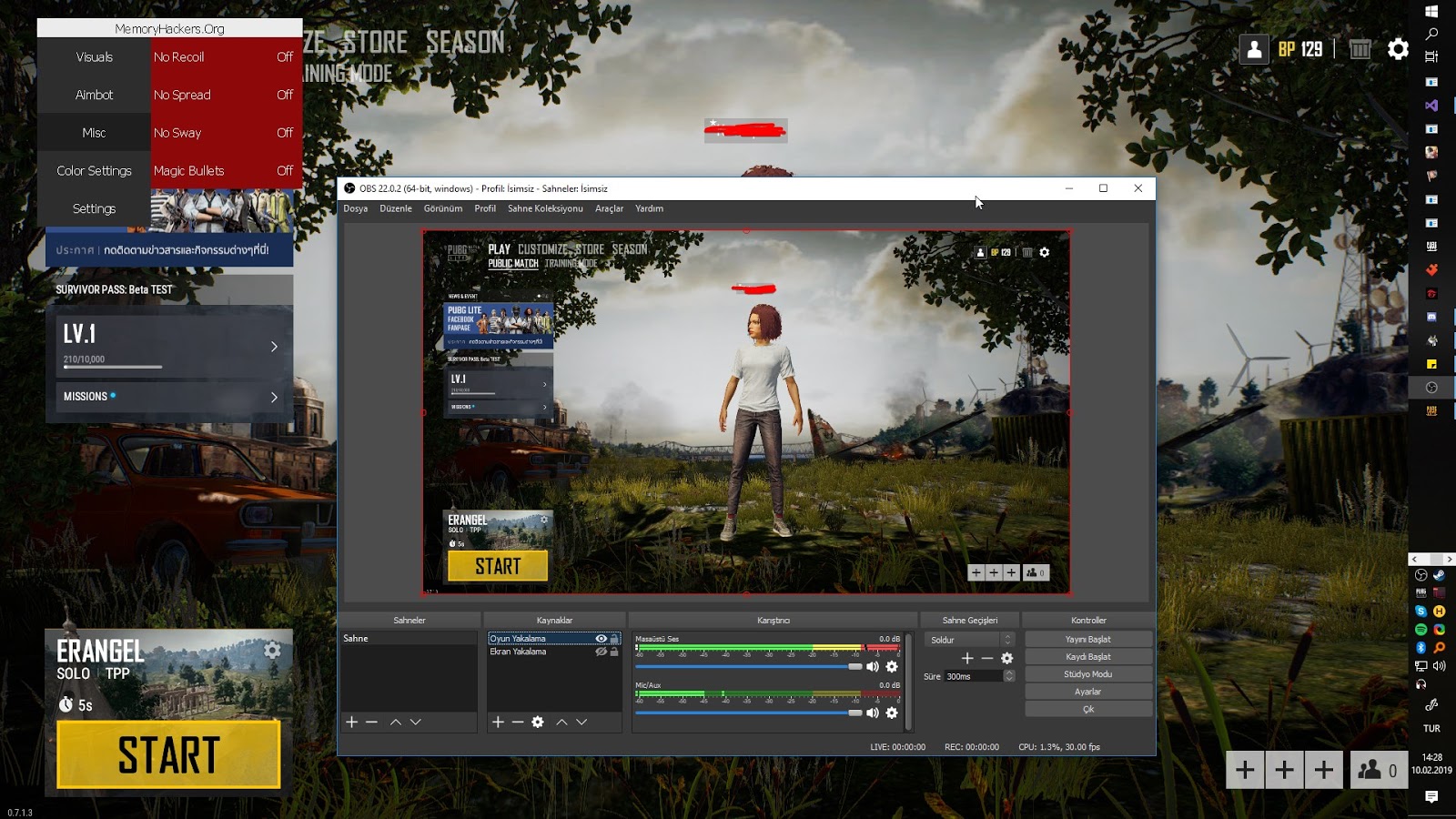Image resolution: width=1456 pixels, height=819 pixels.
Task: Add a new source with the plus icon
Action: point(498,722)
